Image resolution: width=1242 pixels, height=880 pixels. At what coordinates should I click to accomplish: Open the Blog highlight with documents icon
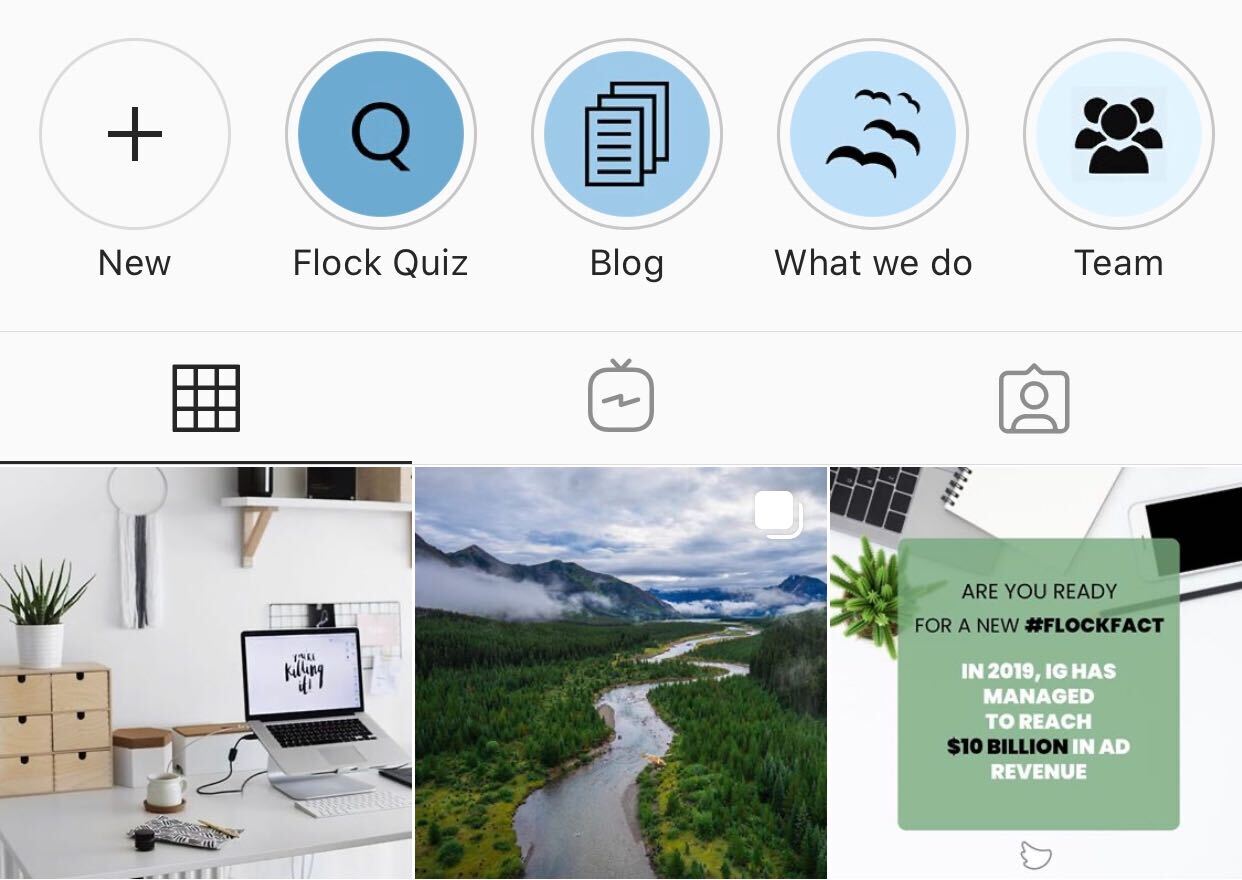pyautogui.click(x=627, y=134)
